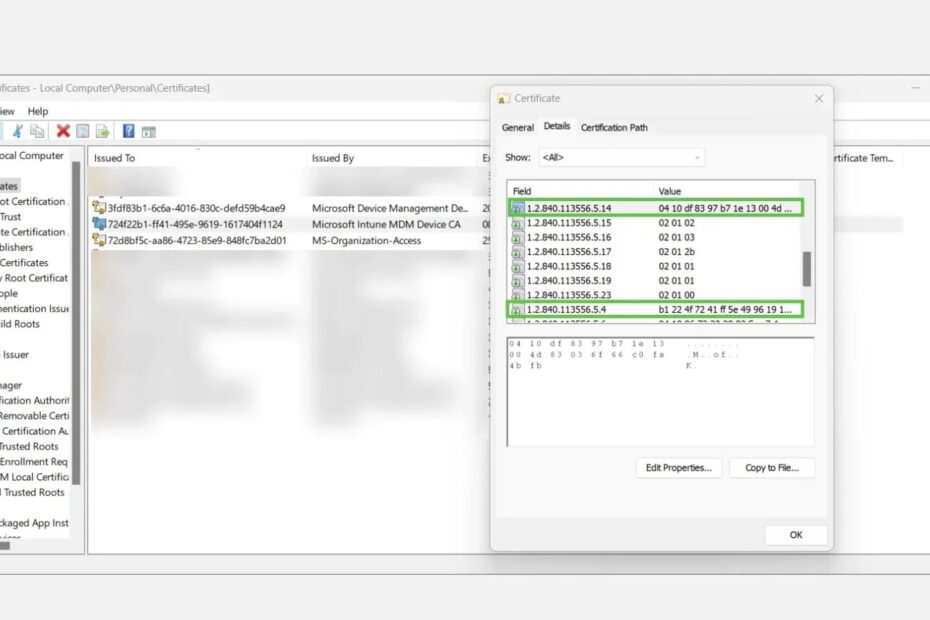Open the Help menu
The height and width of the screenshot is (620, 930).
point(38,111)
